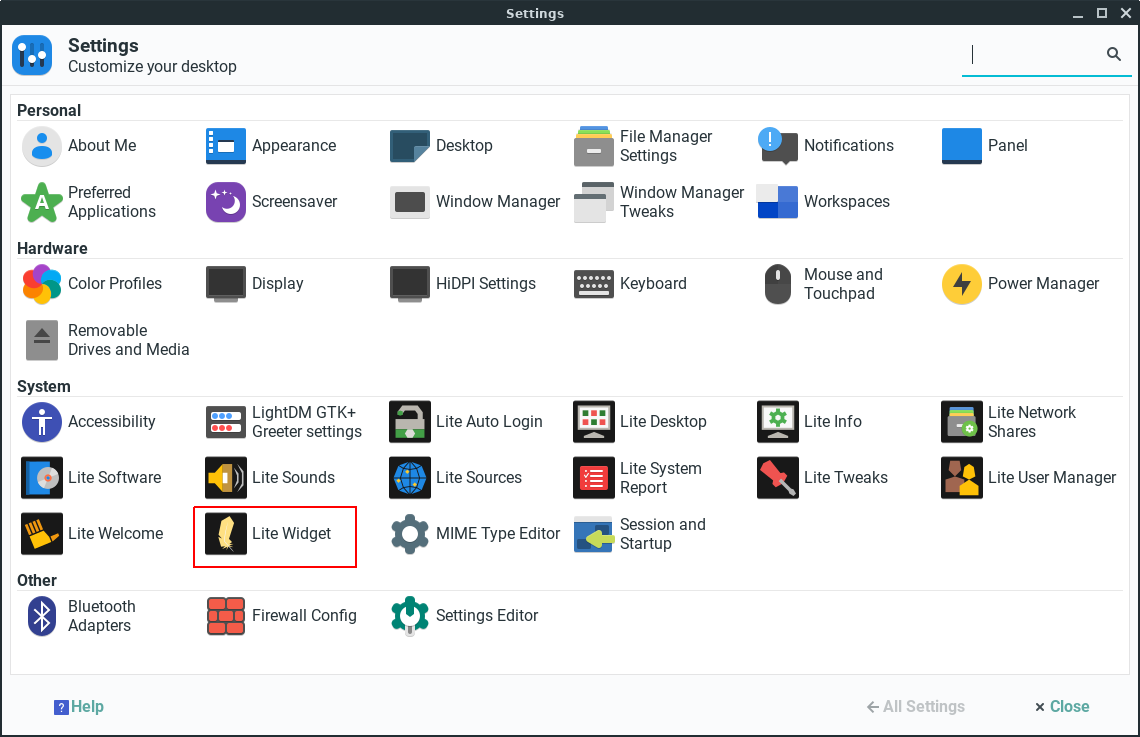Image resolution: width=1140 pixels, height=737 pixels.
Task: Open Bluetooth Adapters settings
Action: (x=103, y=615)
